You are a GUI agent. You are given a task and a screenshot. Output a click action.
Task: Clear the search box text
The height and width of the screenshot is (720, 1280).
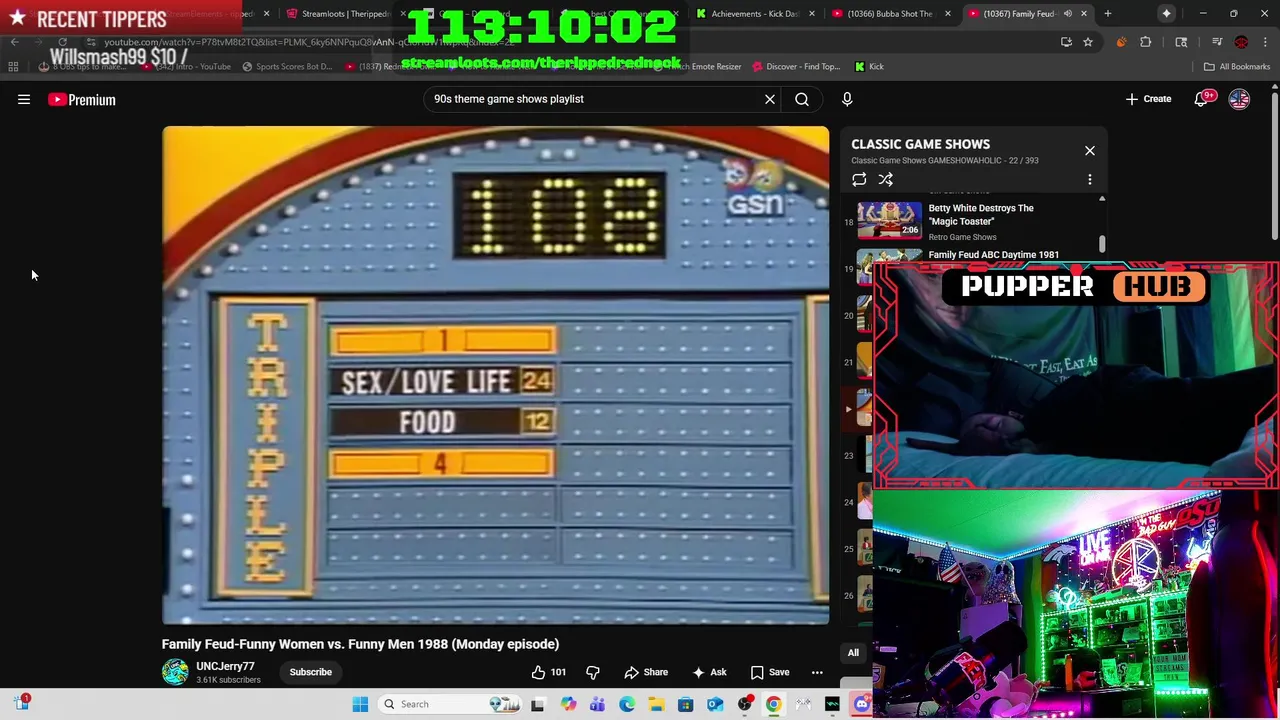(x=770, y=99)
